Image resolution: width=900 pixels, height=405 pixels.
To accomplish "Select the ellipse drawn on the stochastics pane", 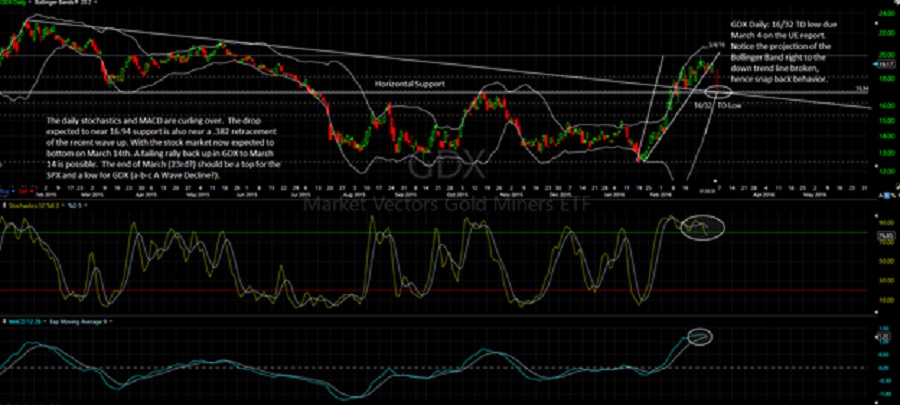I will [703, 227].
